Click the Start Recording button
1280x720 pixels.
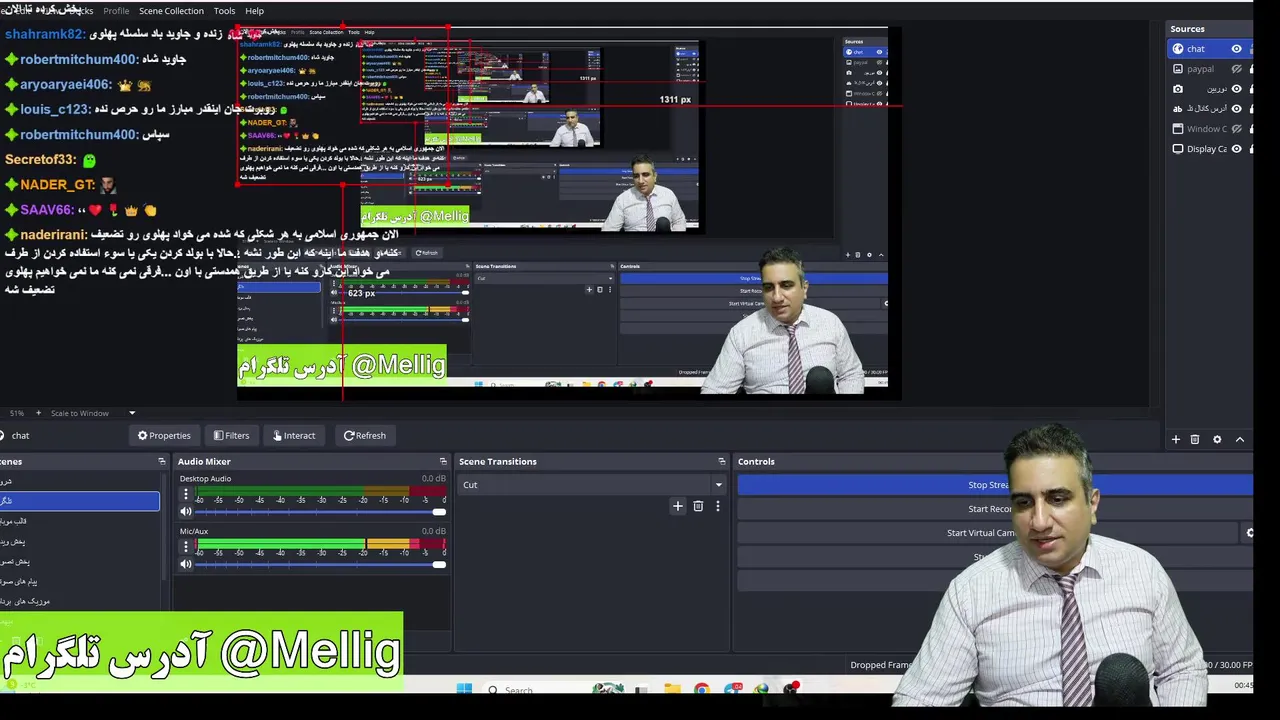(994, 509)
